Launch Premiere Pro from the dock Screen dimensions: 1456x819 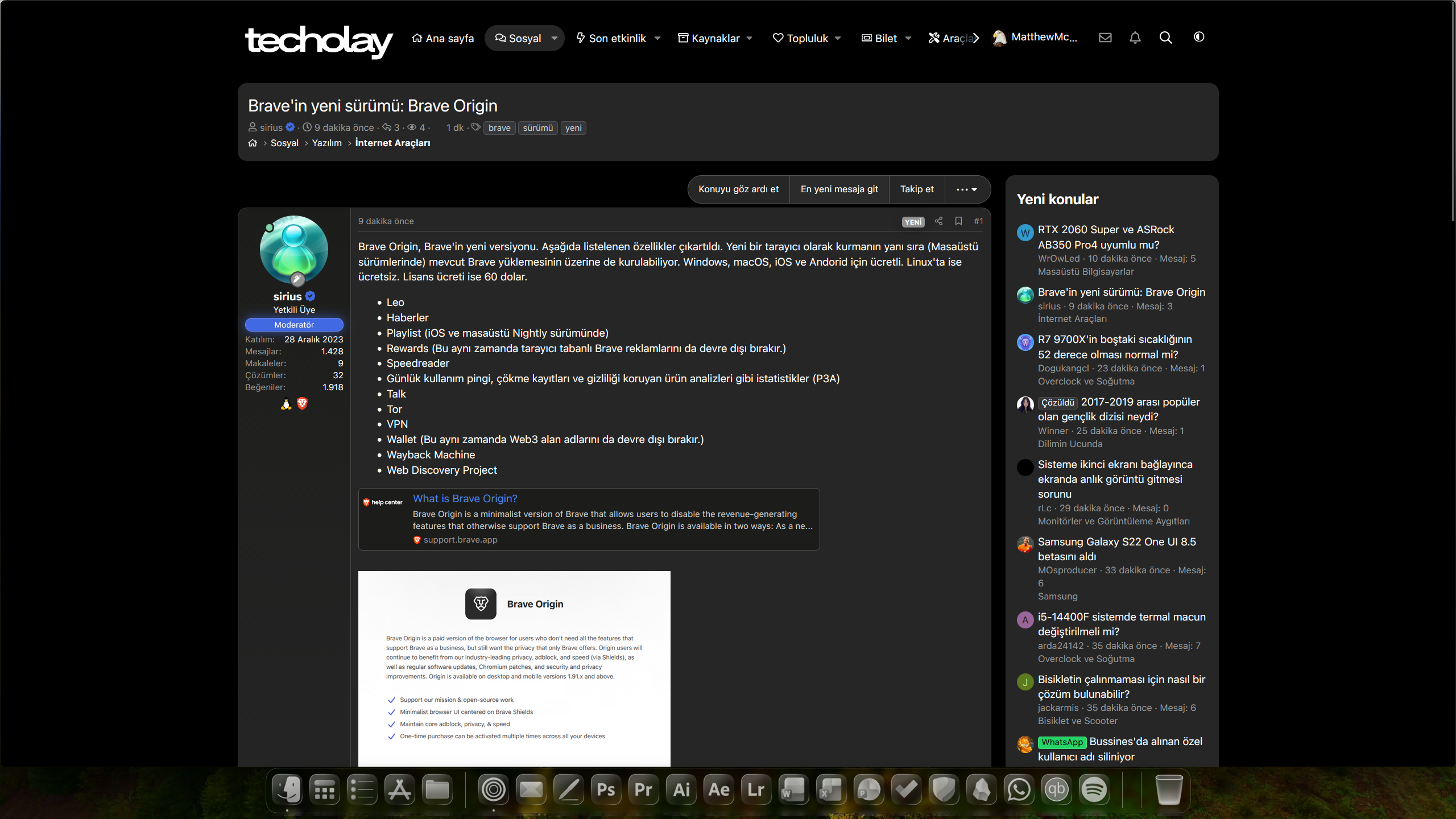(643, 789)
